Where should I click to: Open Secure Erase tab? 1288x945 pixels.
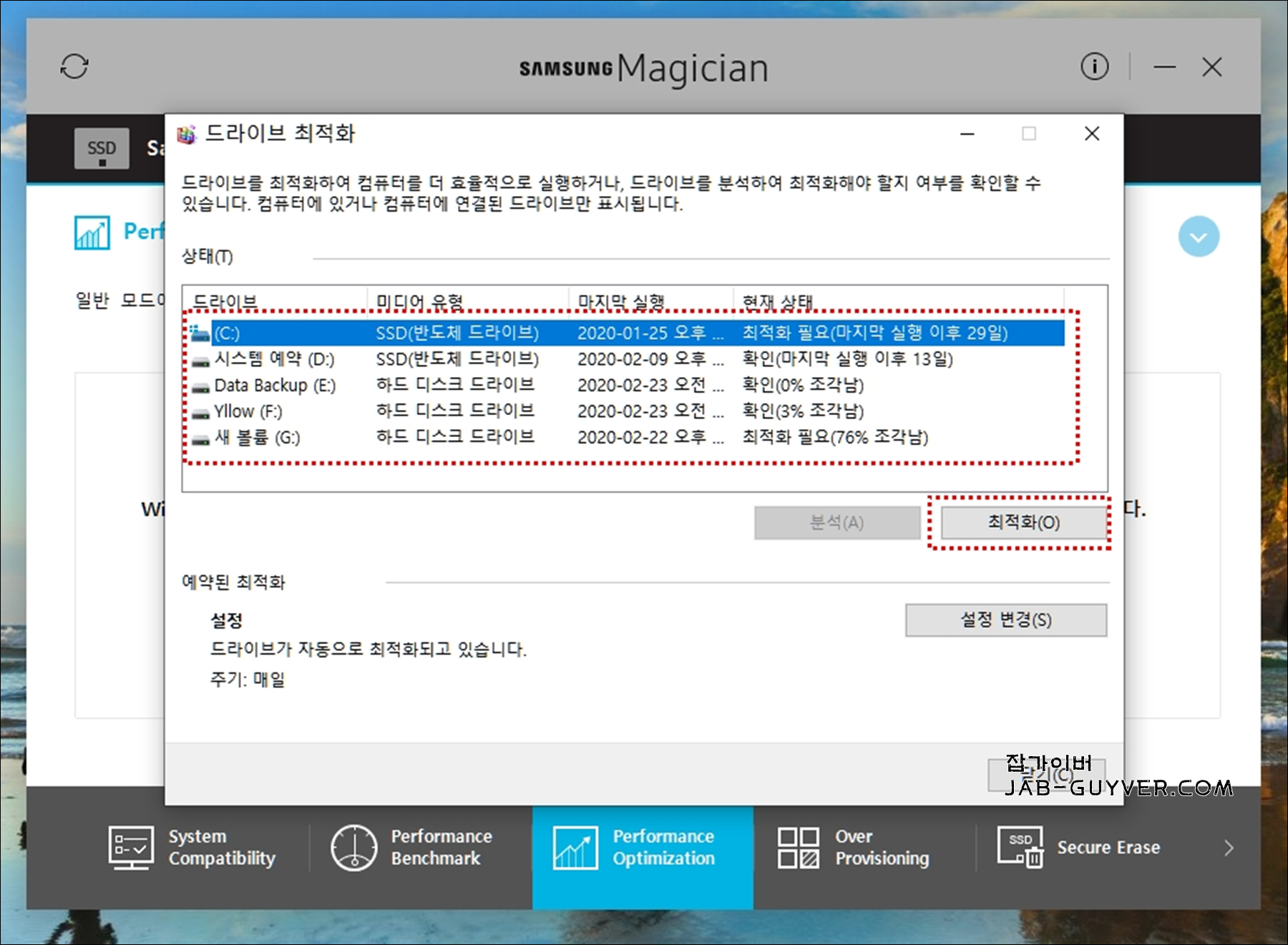1079,848
